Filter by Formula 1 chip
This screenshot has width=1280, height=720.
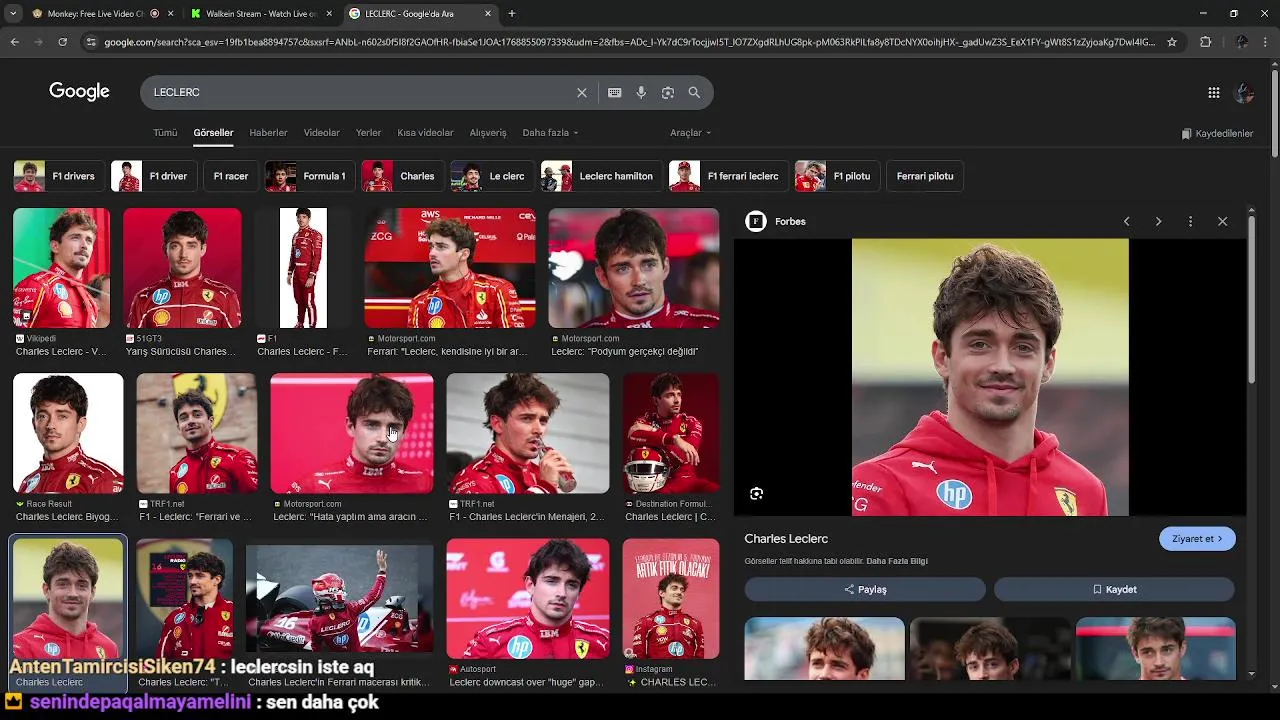click(308, 176)
